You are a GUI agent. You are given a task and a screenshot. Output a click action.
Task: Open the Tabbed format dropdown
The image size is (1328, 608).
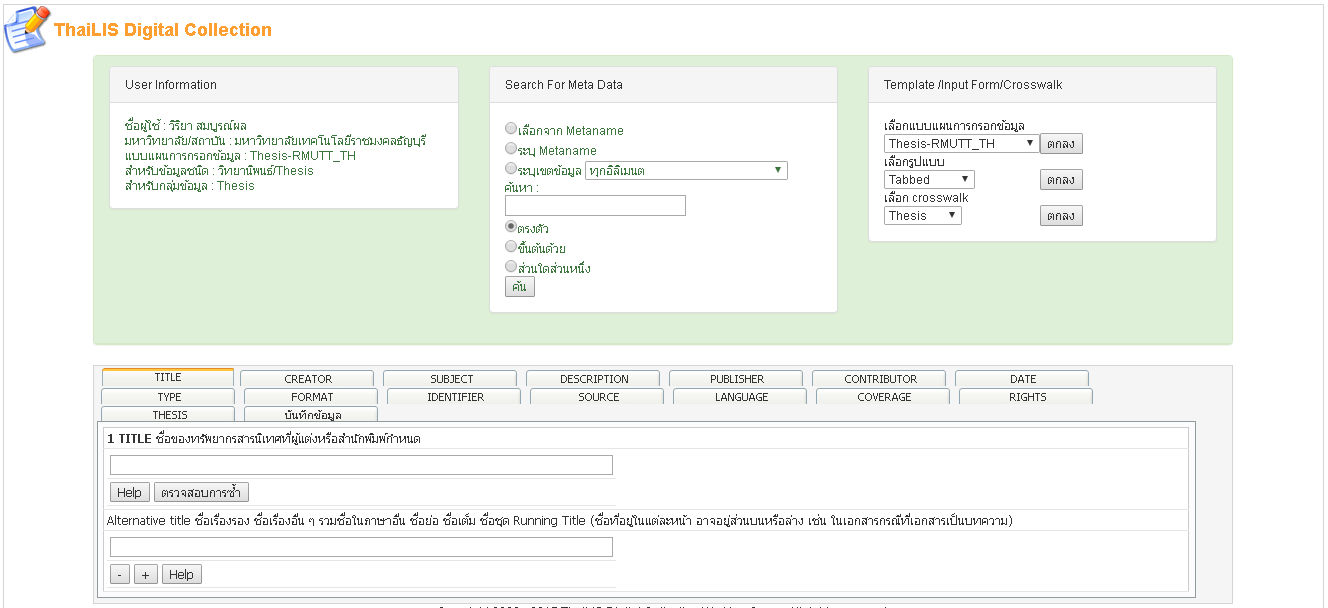point(929,180)
